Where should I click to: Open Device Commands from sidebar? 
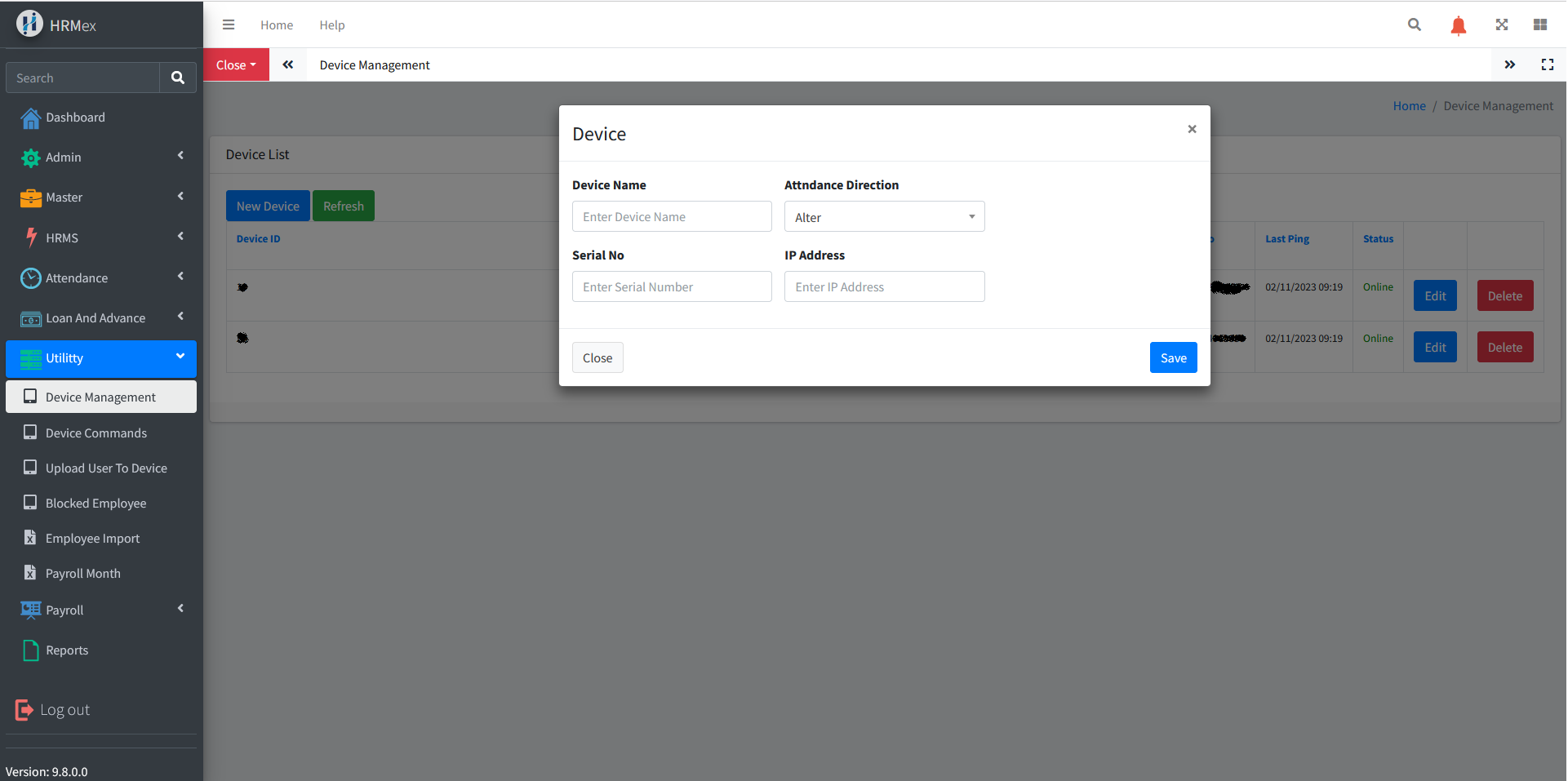point(96,433)
